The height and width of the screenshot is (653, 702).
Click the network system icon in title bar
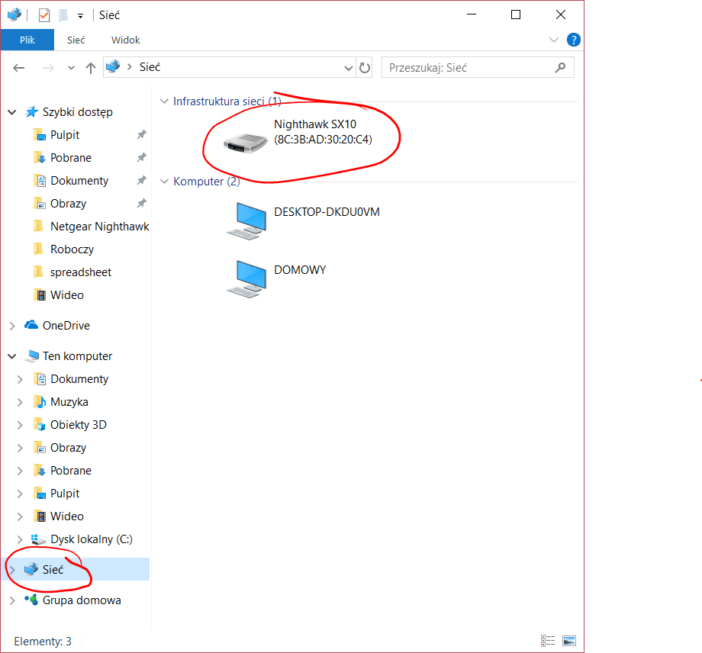click(14, 15)
